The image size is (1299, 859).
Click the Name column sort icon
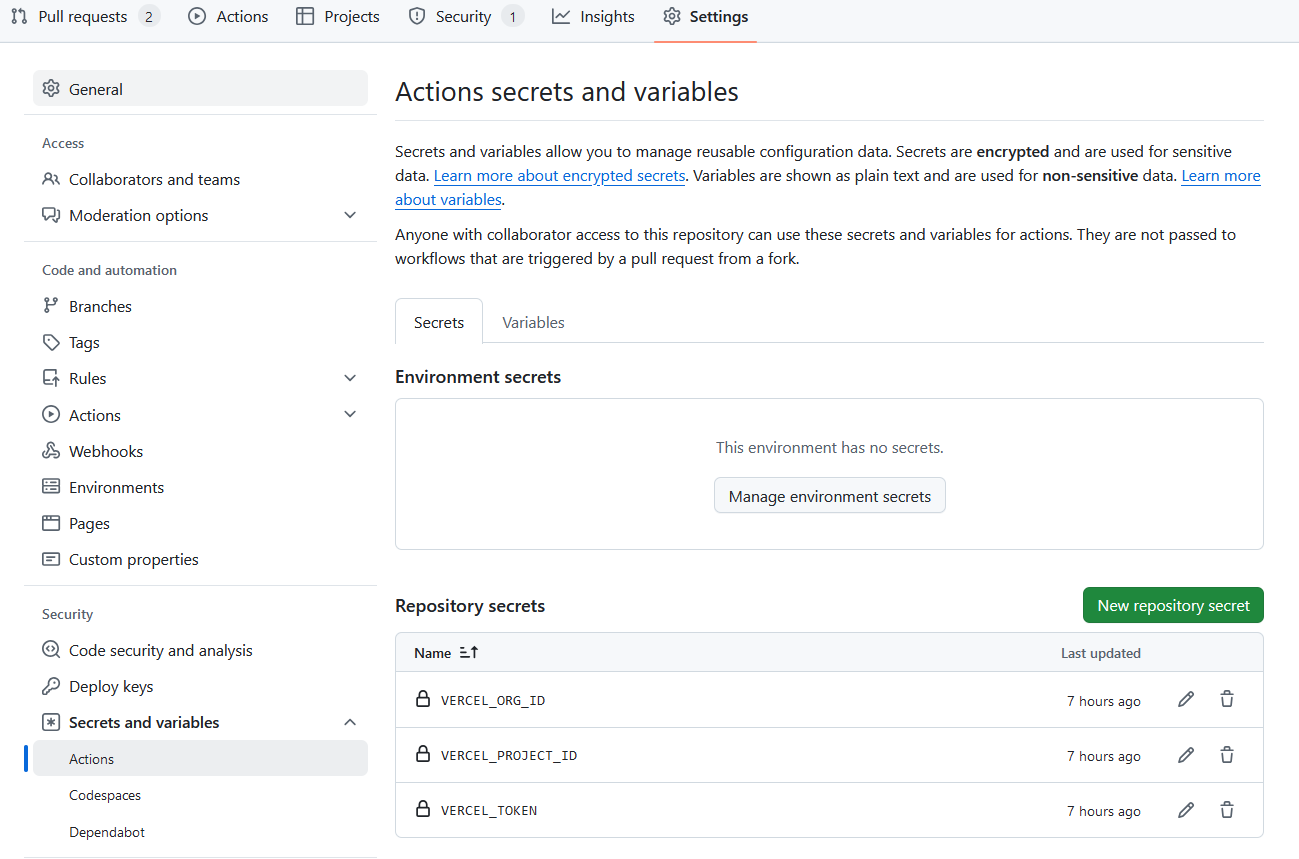(x=469, y=653)
